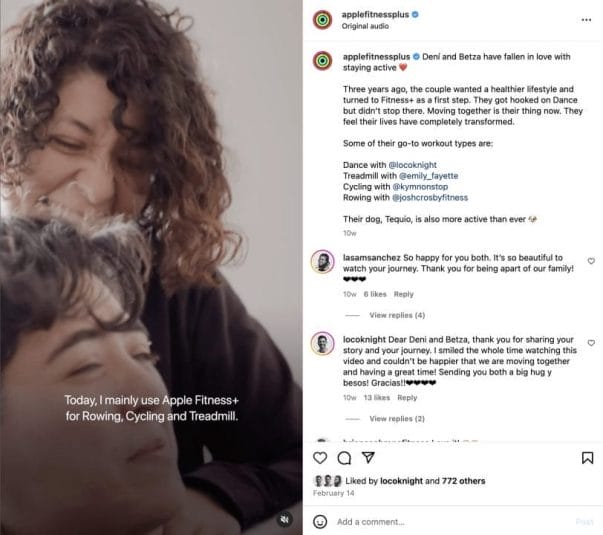Like lasamsanchez's comment
This screenshot has width=603, height=535.
click(590, 260)
